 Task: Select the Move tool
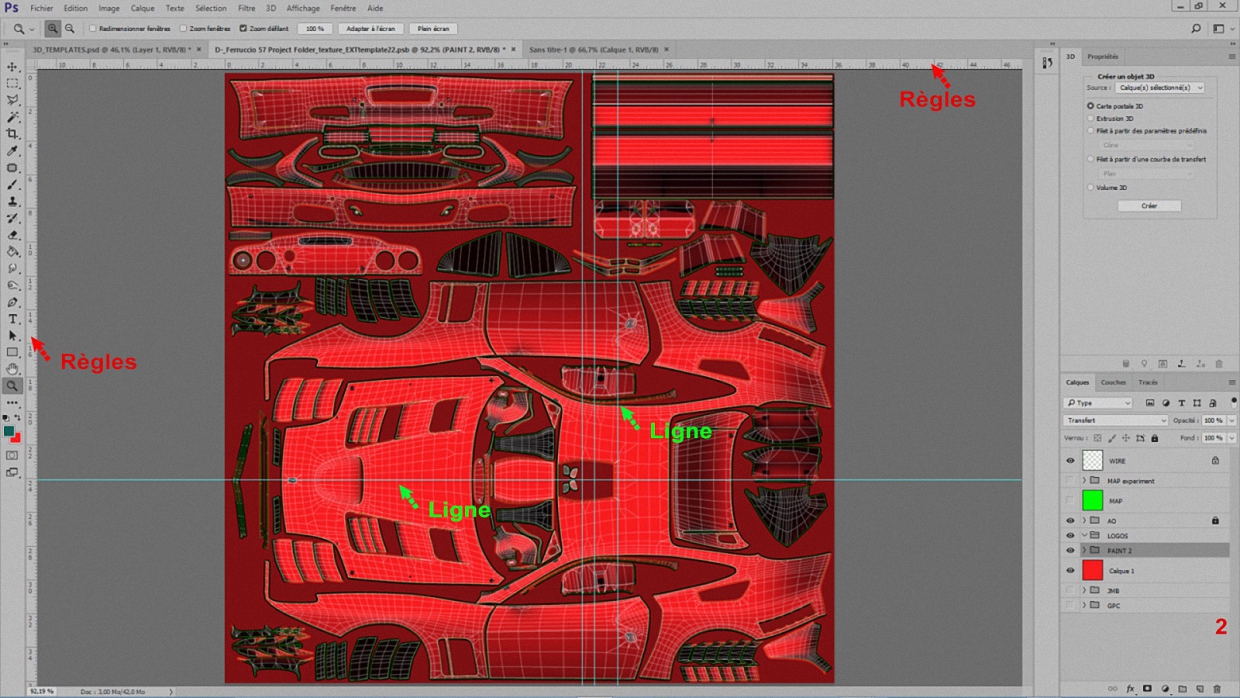12,66
